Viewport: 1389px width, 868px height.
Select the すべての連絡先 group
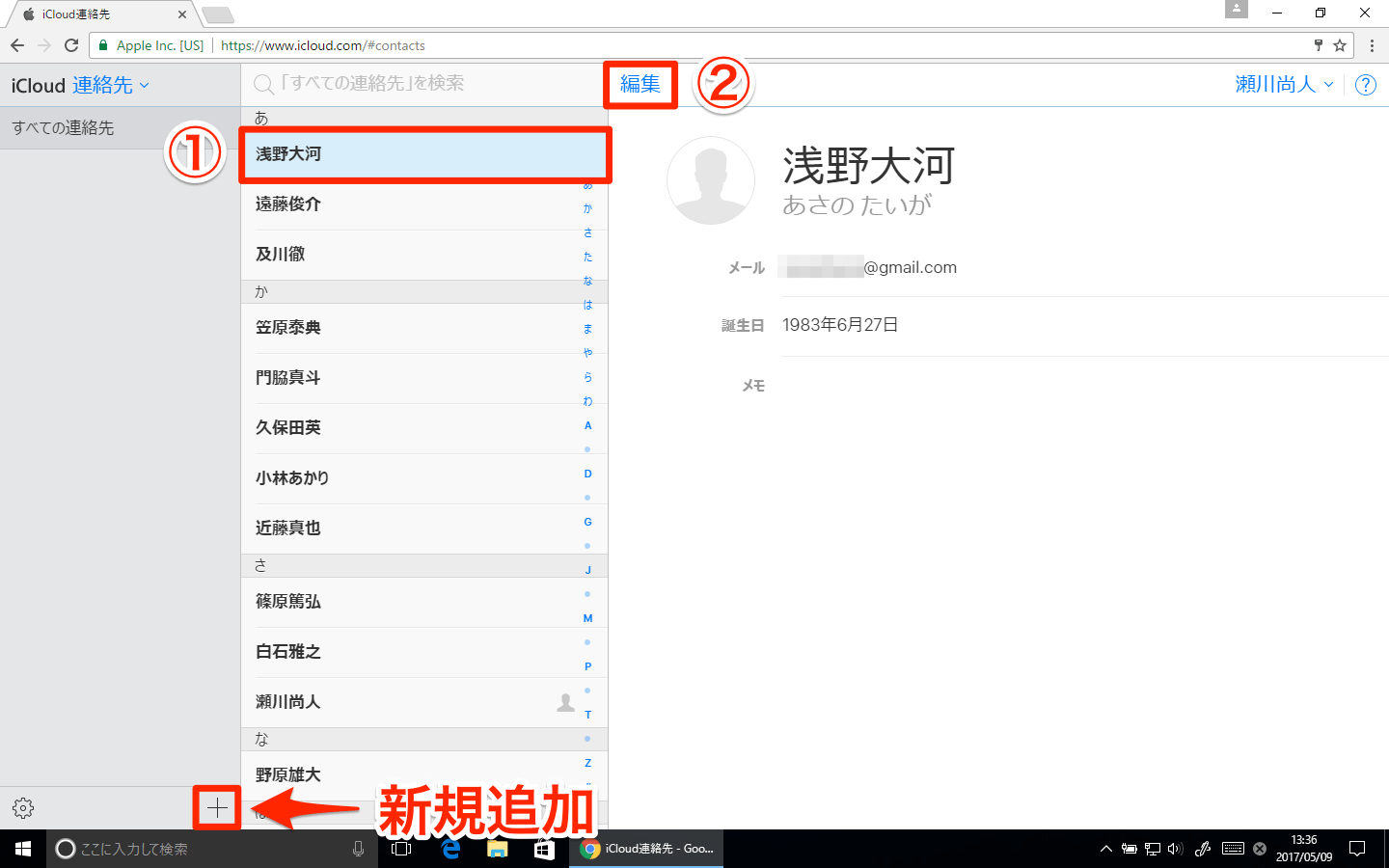coord(120,127)
